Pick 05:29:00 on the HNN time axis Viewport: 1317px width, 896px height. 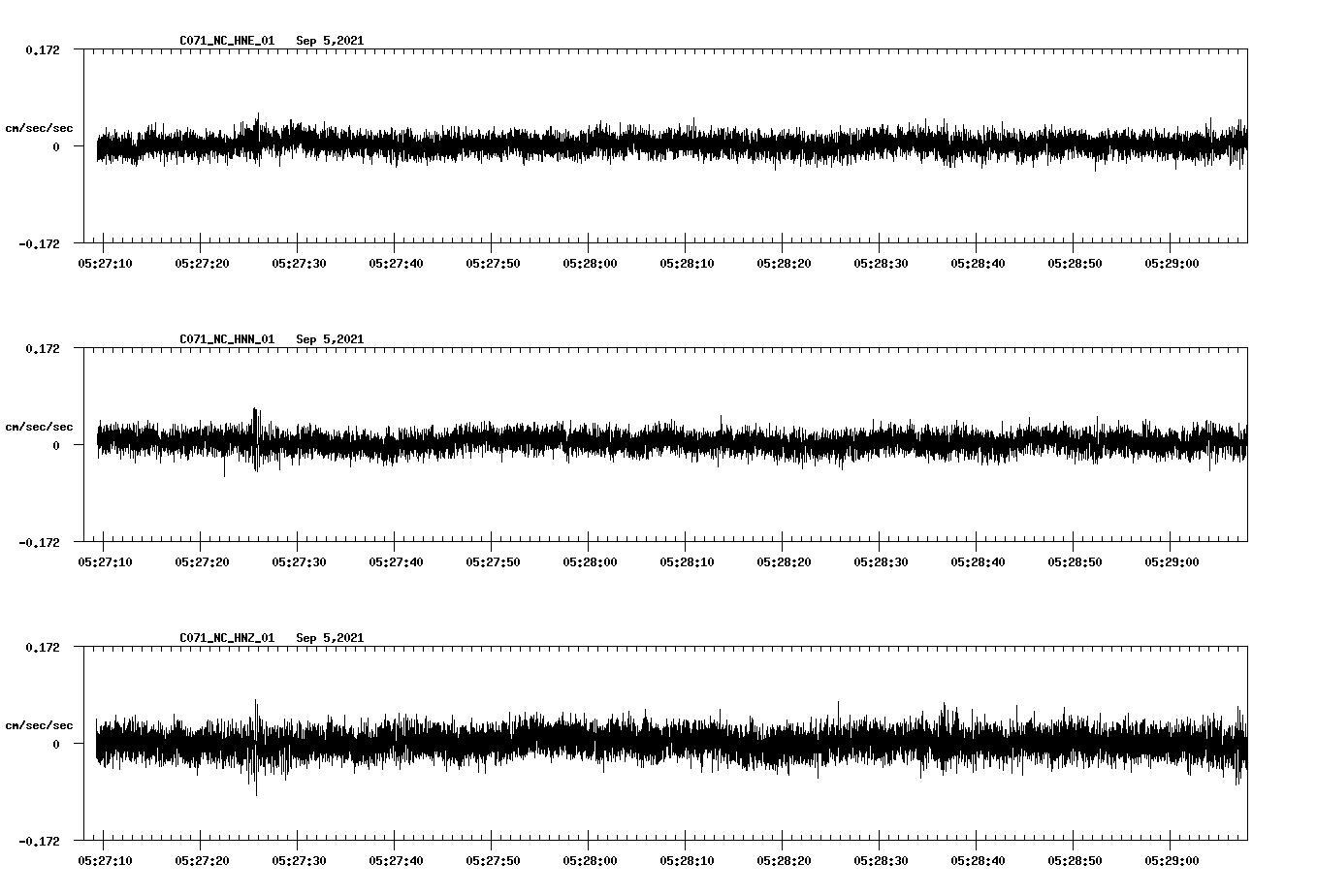pyautogui.click(x=1172, y=562)
